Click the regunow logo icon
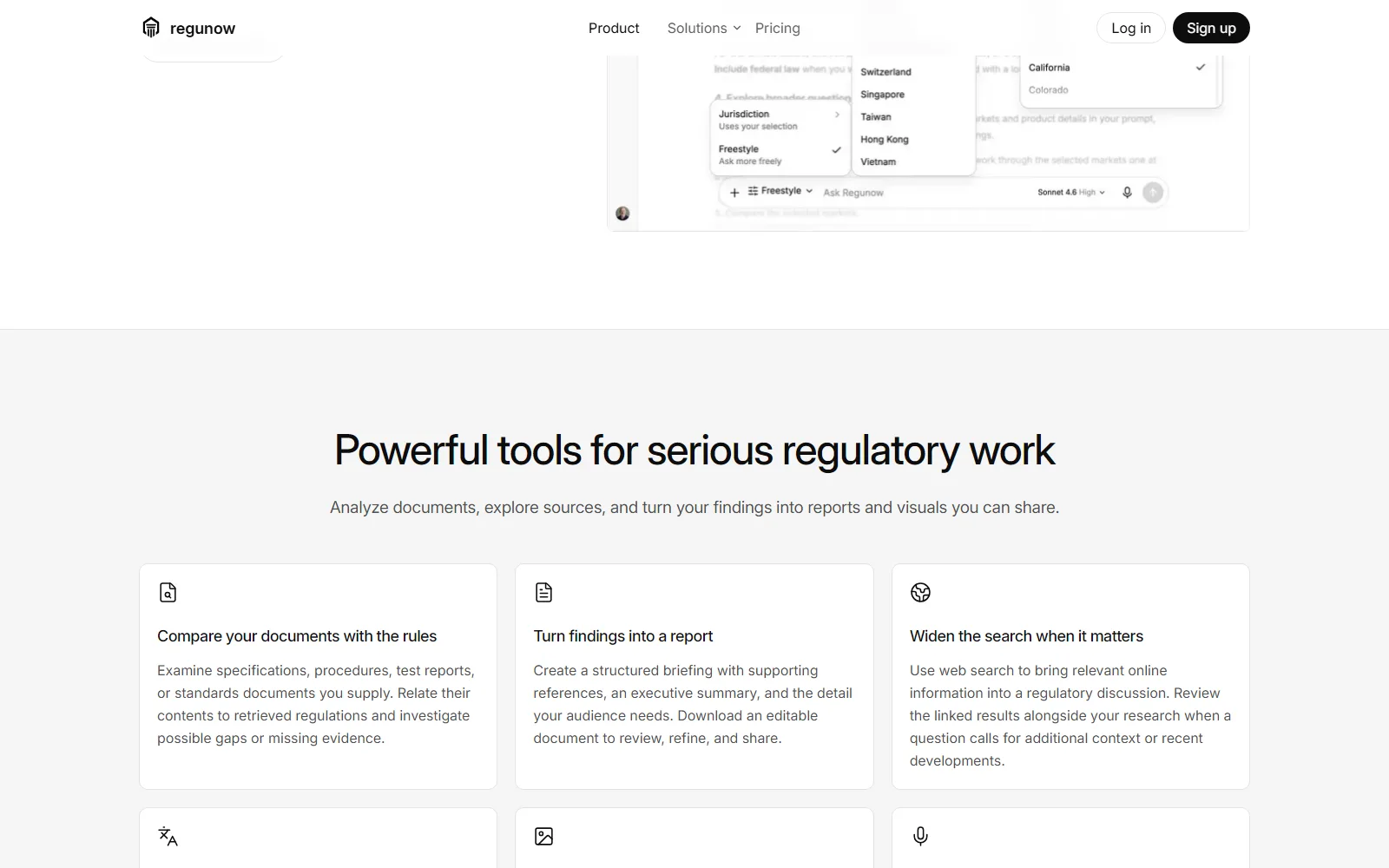Screen dimensions: 1389x868 151,28
